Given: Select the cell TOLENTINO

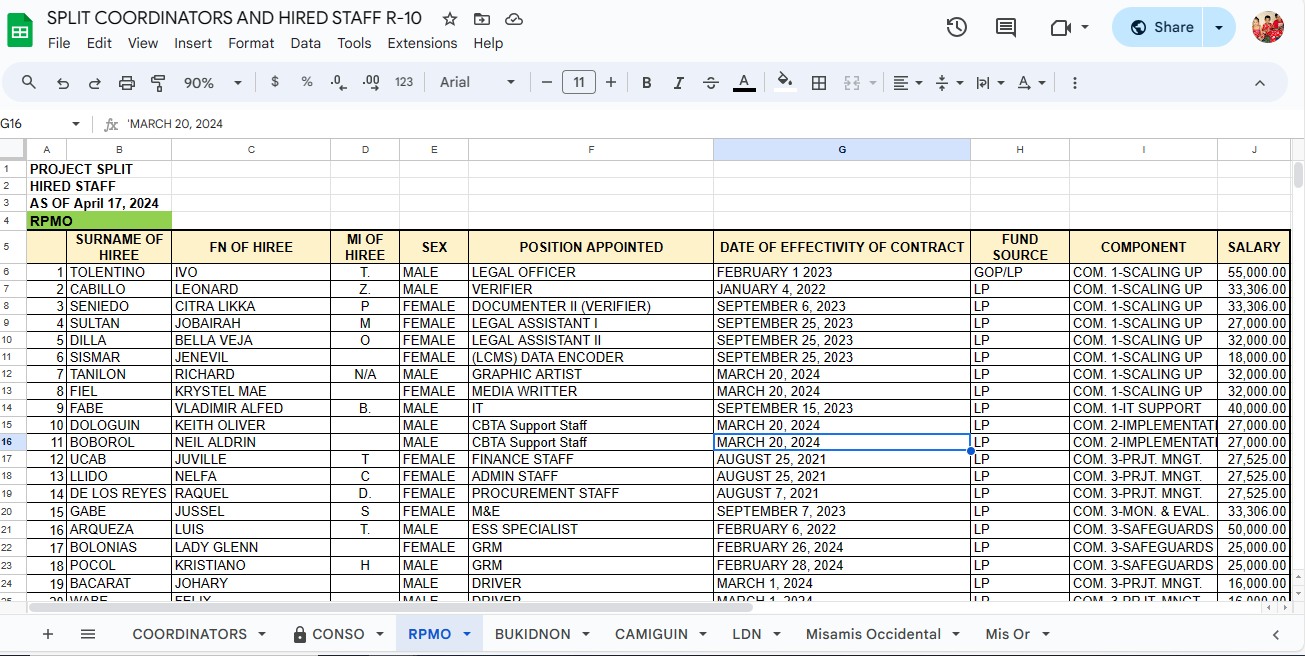Looking at the screenshot, I should [x=119, y=272].
